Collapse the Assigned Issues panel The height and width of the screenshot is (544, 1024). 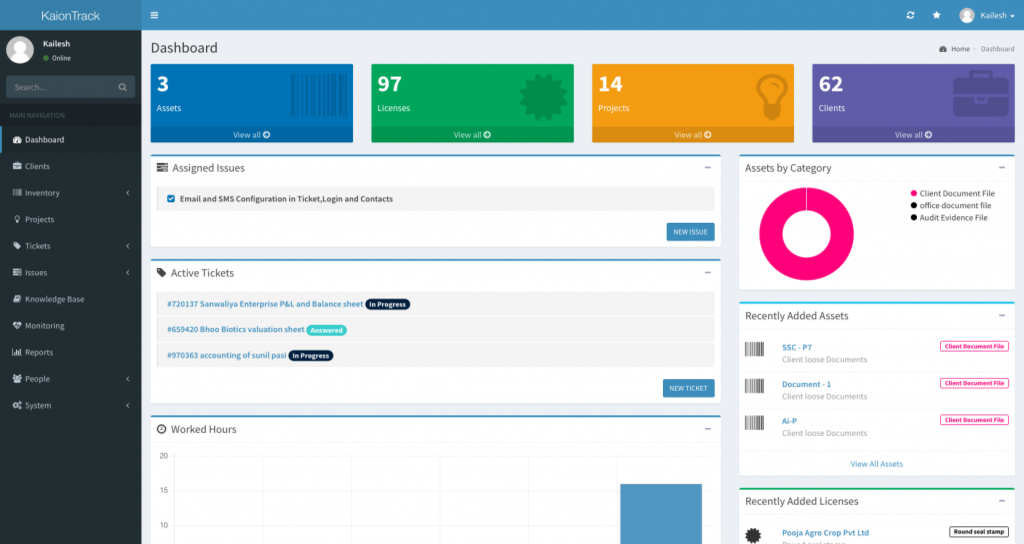pos(707,168)
